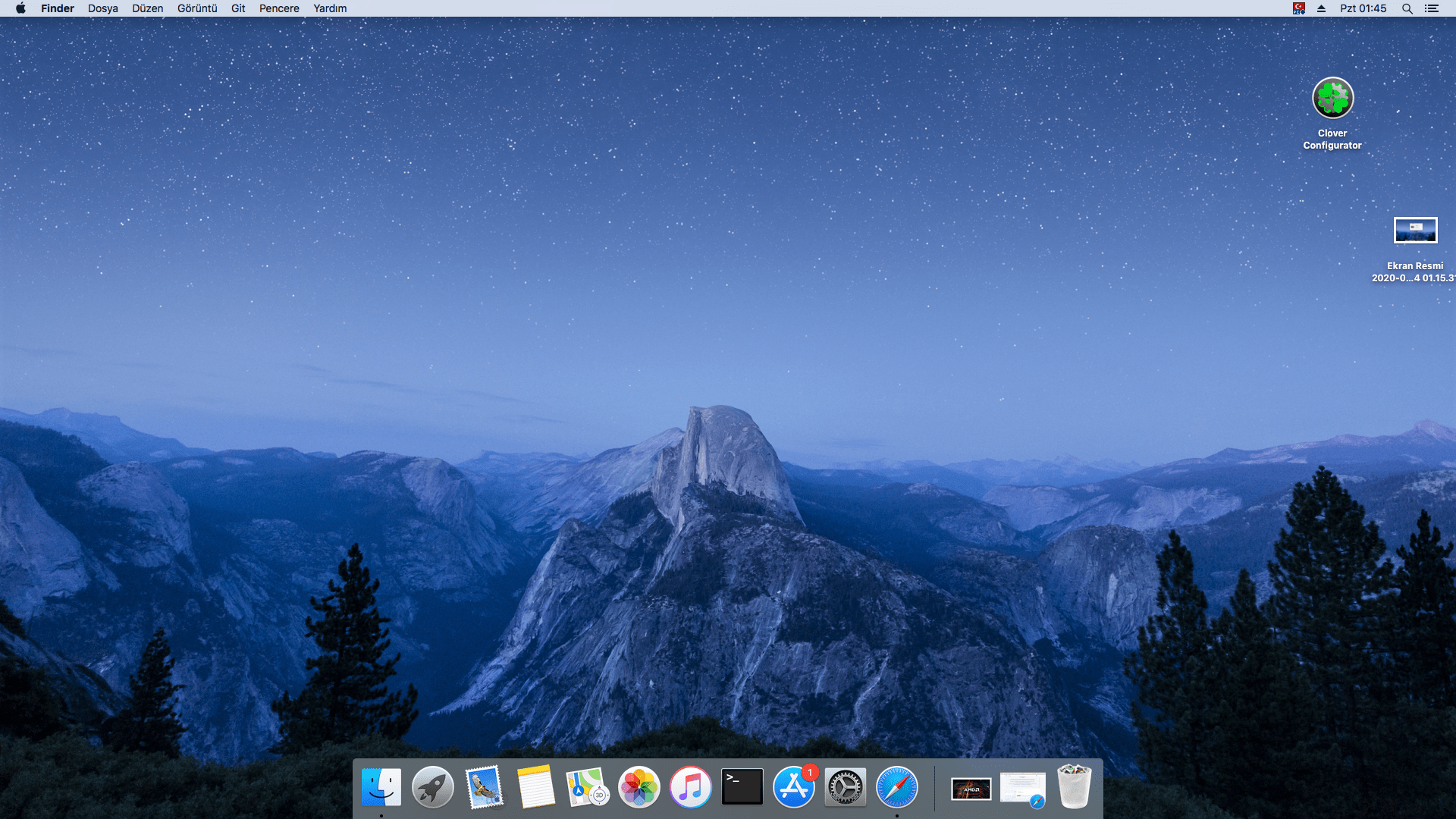
Task: Open Finder from the Dock
Action: 381,787
